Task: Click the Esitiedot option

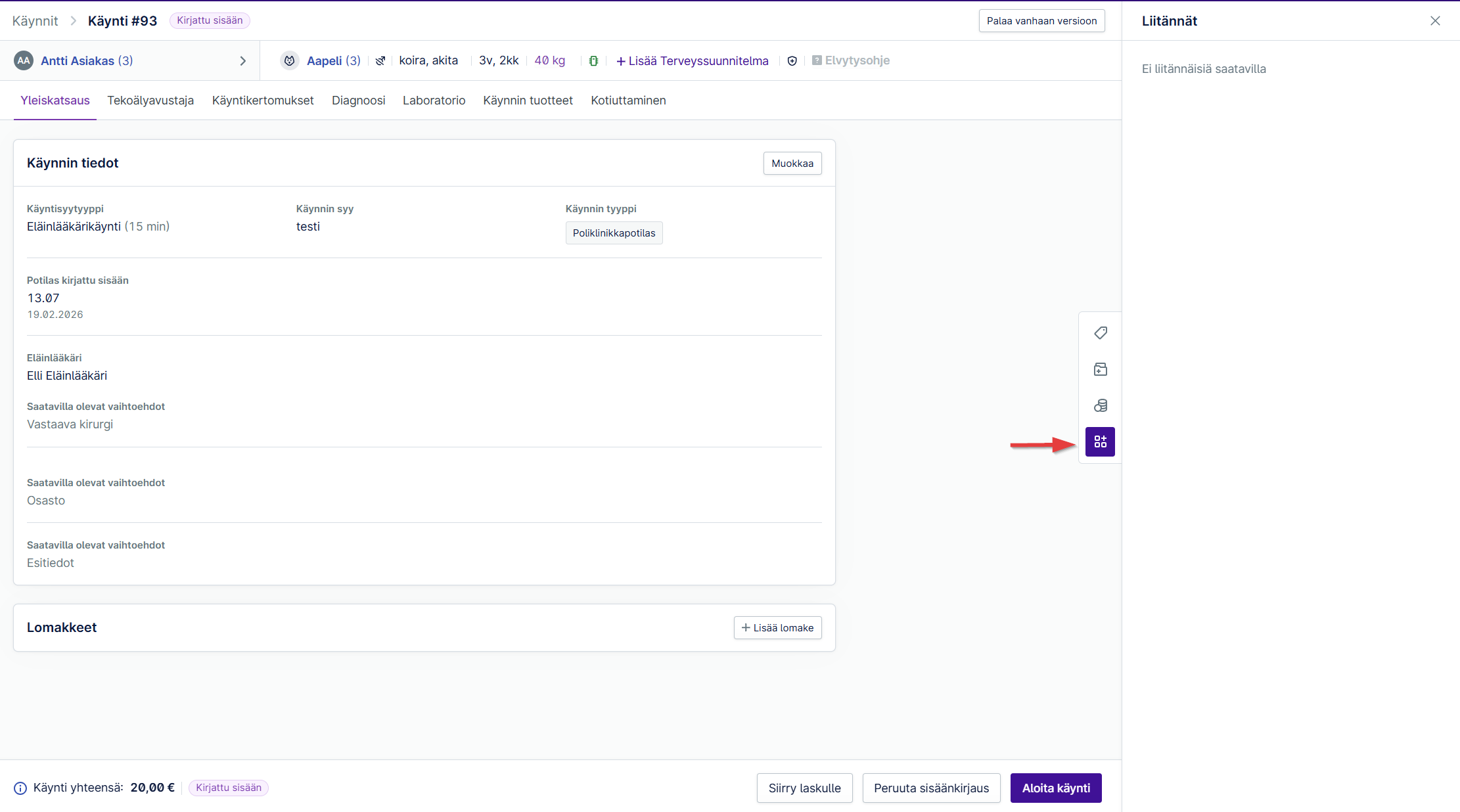Action: [x=51, y=563]
